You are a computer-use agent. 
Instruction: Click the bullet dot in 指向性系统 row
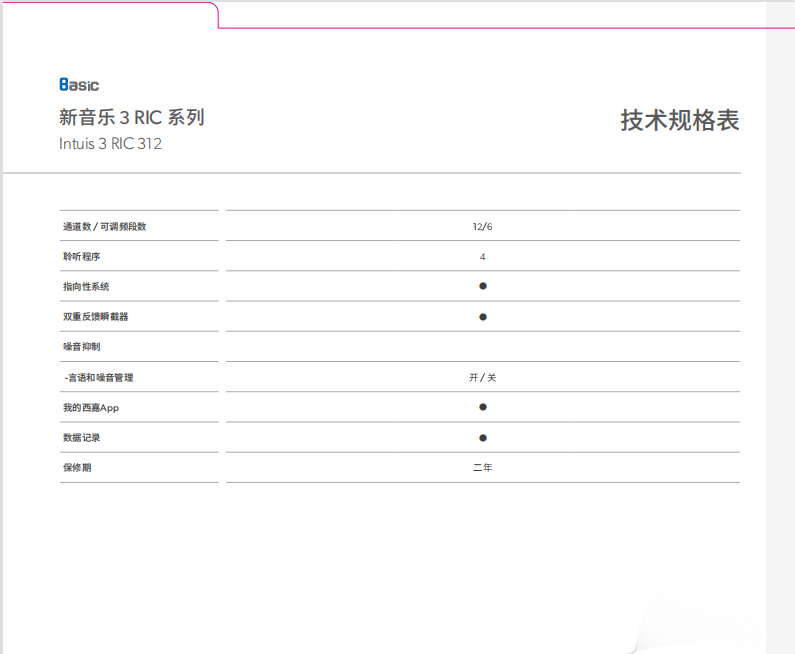[483, 286]
